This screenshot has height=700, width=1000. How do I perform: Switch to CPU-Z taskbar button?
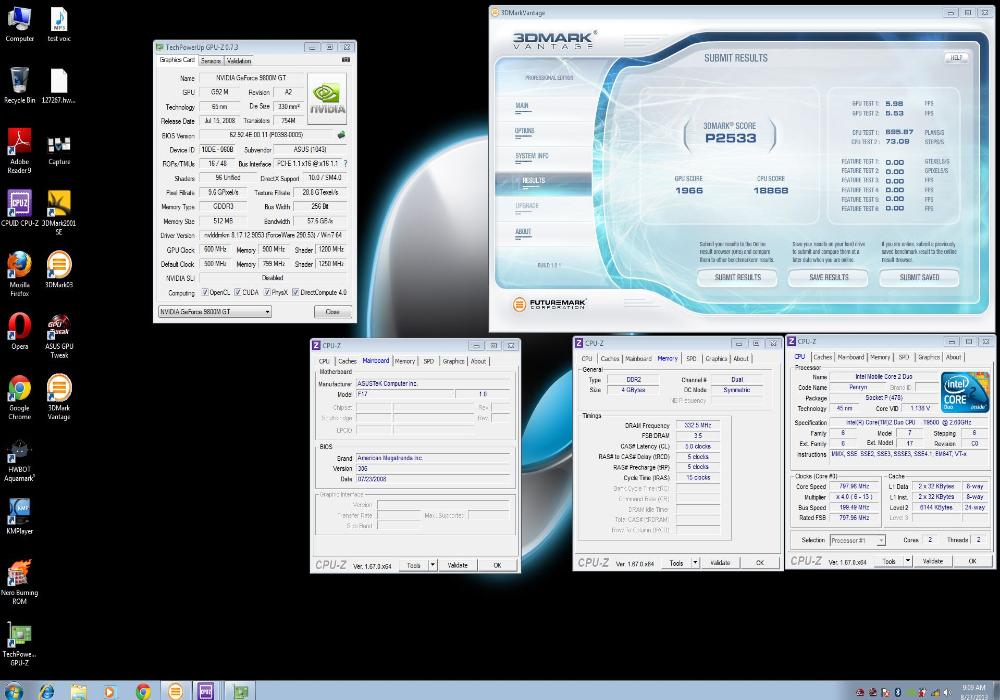[205, 691]
